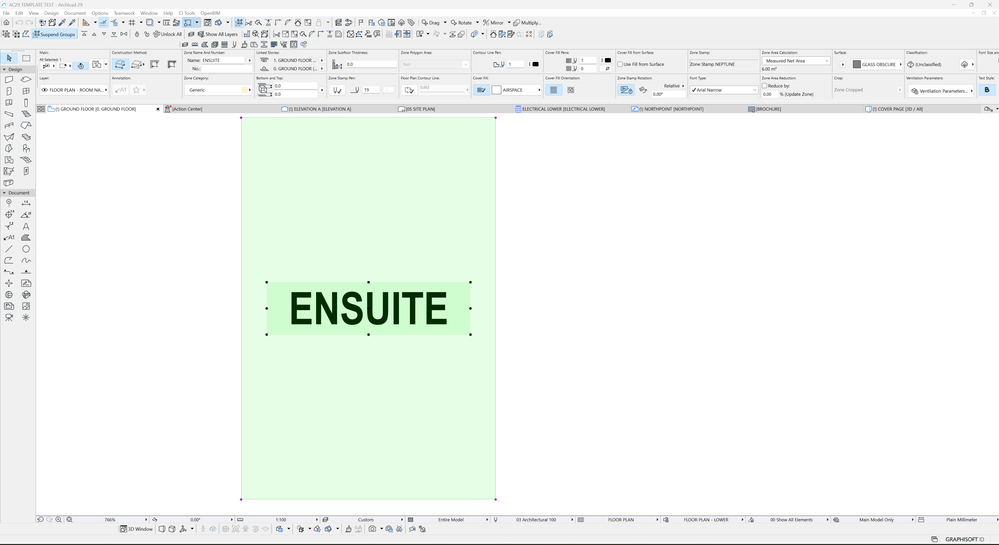Open the Ventilation Parameters dropdown
Viewport: 999px width, 545px height.
[x=942, y=91]
